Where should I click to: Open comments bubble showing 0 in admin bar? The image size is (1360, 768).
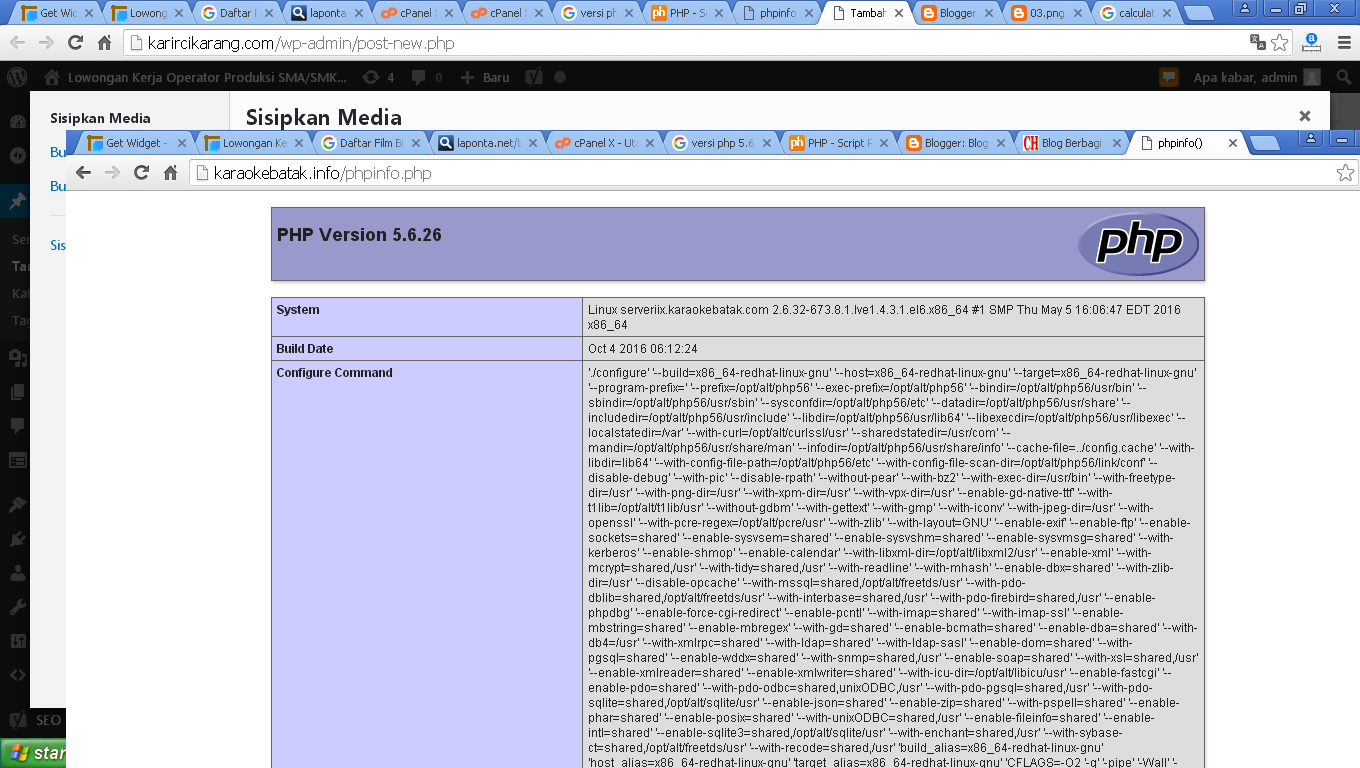click(425, 77)
